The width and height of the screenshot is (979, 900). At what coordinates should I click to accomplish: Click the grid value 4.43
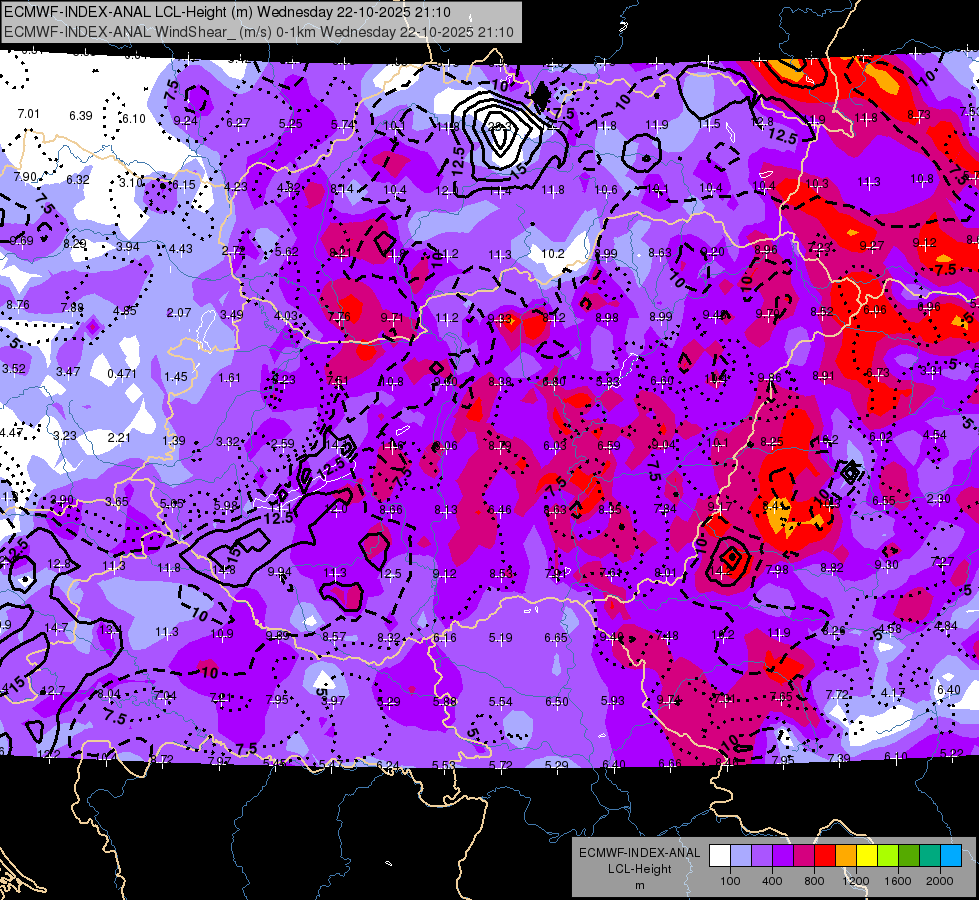point(180,249)
